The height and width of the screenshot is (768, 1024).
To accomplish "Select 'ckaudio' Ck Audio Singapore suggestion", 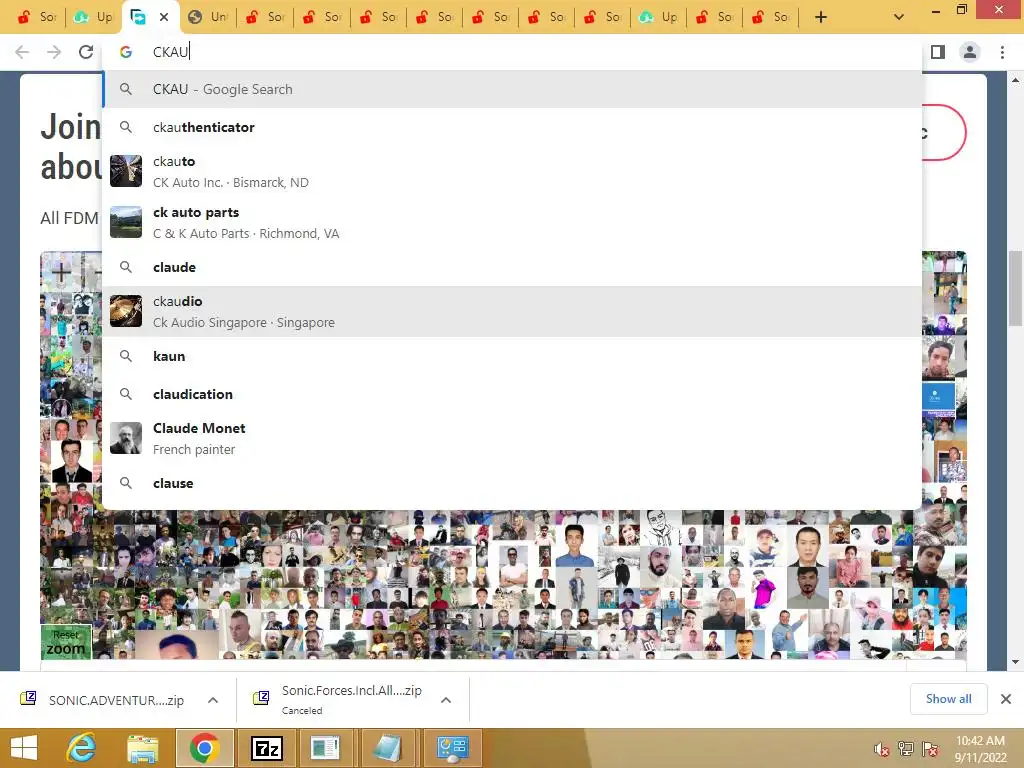I will 513,312.
